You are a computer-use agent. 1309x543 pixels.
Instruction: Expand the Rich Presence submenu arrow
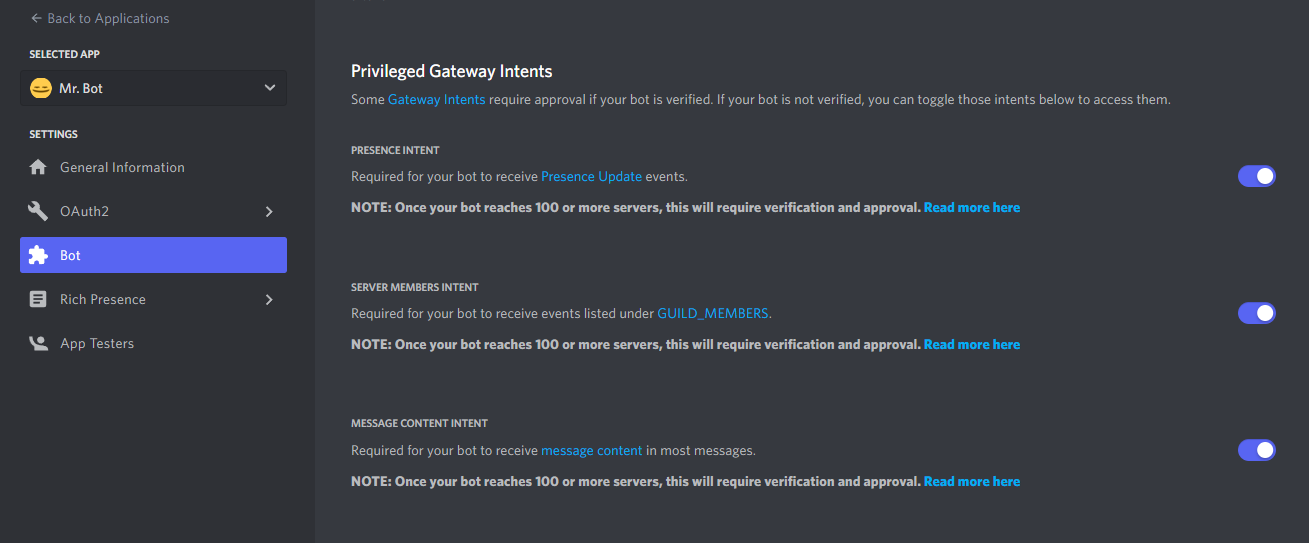tap(269, 299)
